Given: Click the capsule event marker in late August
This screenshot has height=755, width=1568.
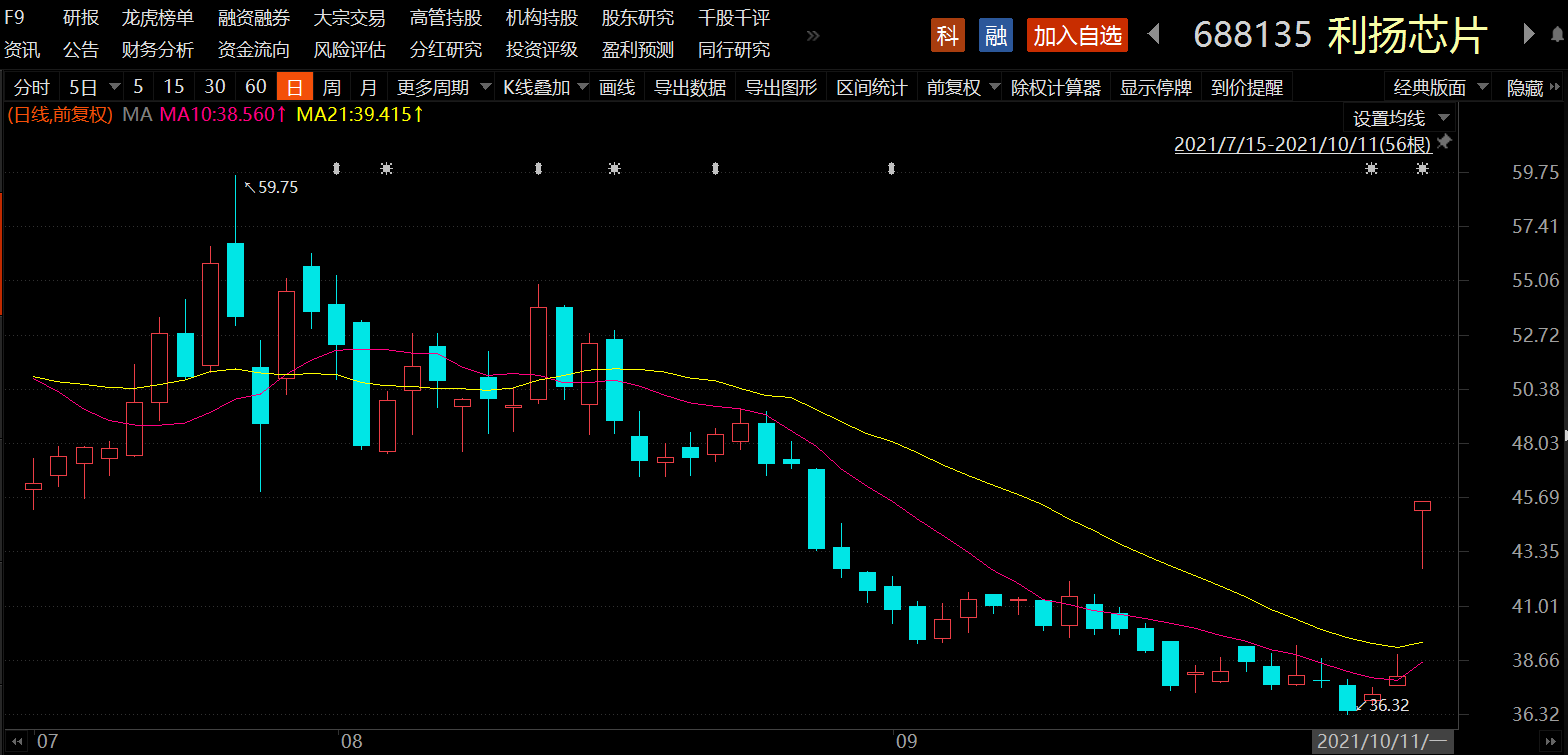Looking at the screenshot, I should pyautogui.click(x=715, y=169).
